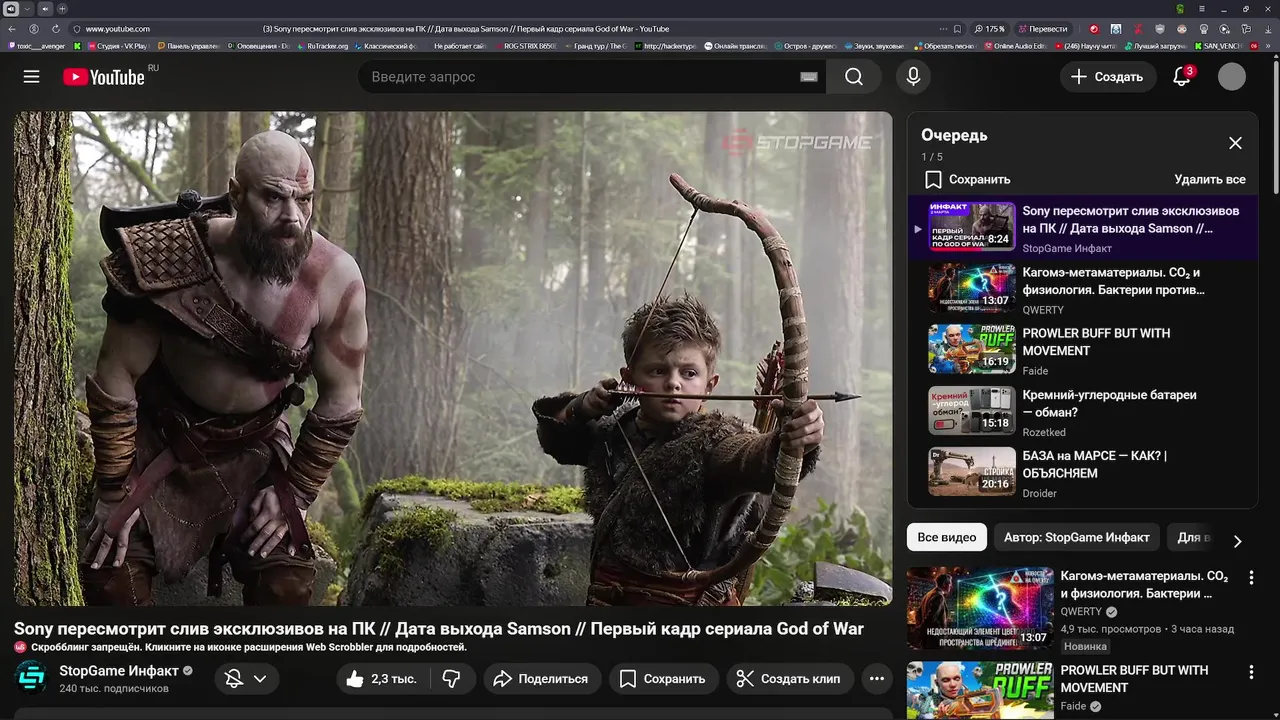Select the 'Все видео' filter chip
The image size is (1280, 720).
[x=946, y=537]
